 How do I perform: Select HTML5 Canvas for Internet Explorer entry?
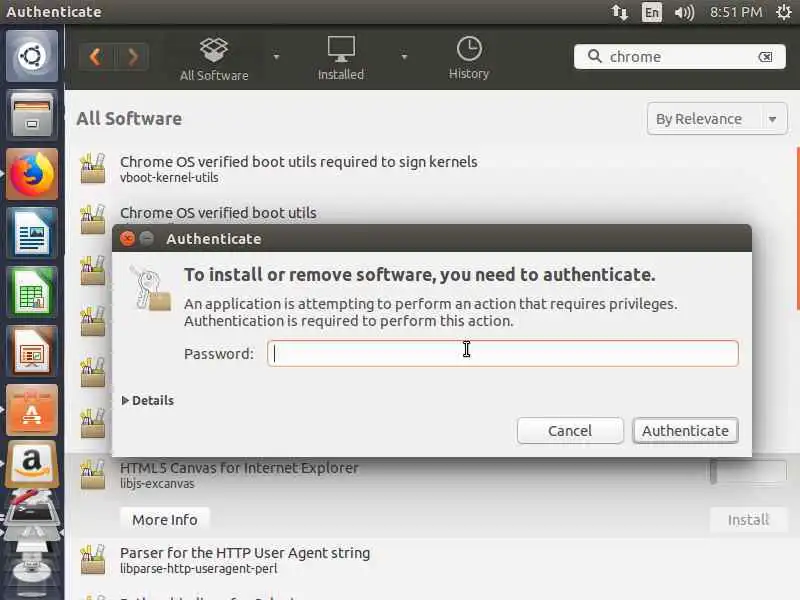pos(239,468)
